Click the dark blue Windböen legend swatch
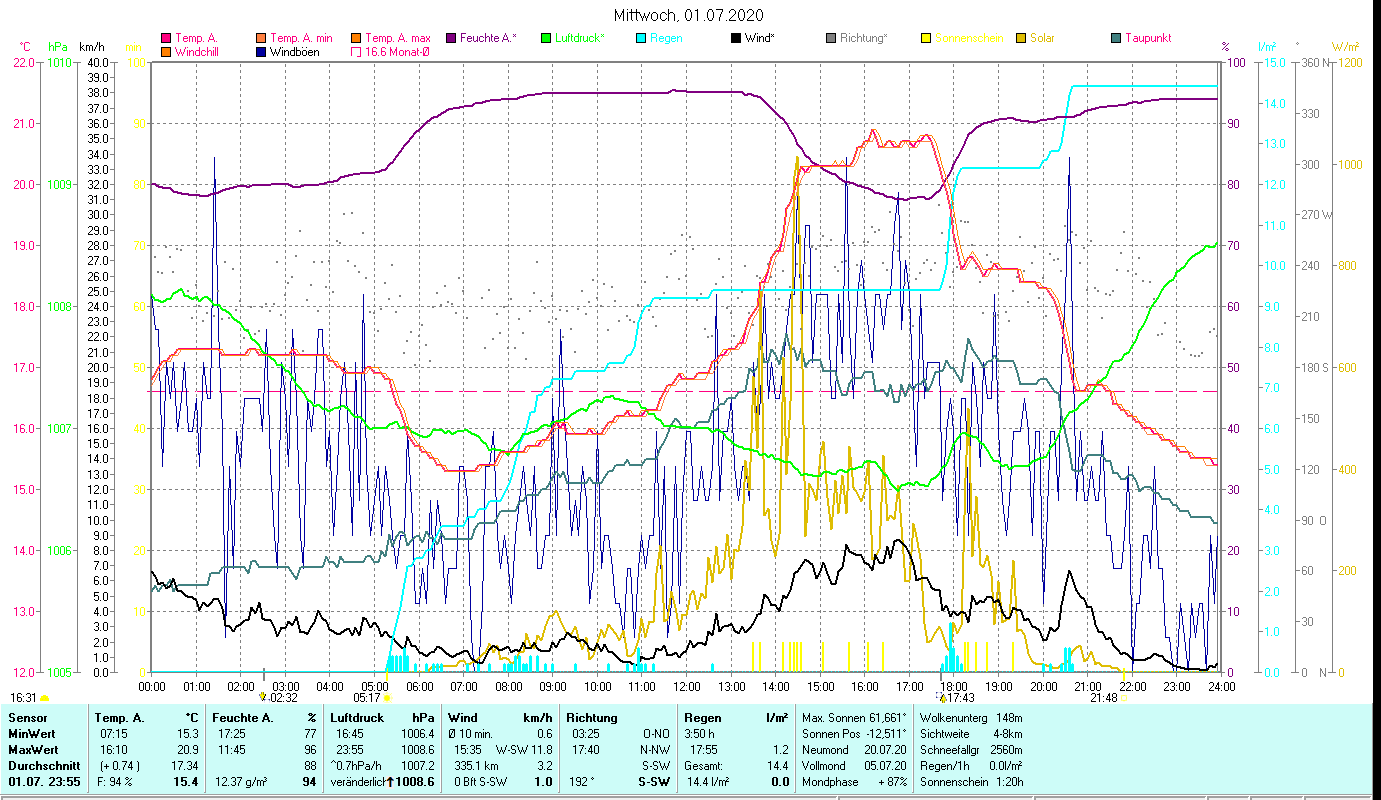This screenshot has width=1381, height=800. tap(261, 52)
